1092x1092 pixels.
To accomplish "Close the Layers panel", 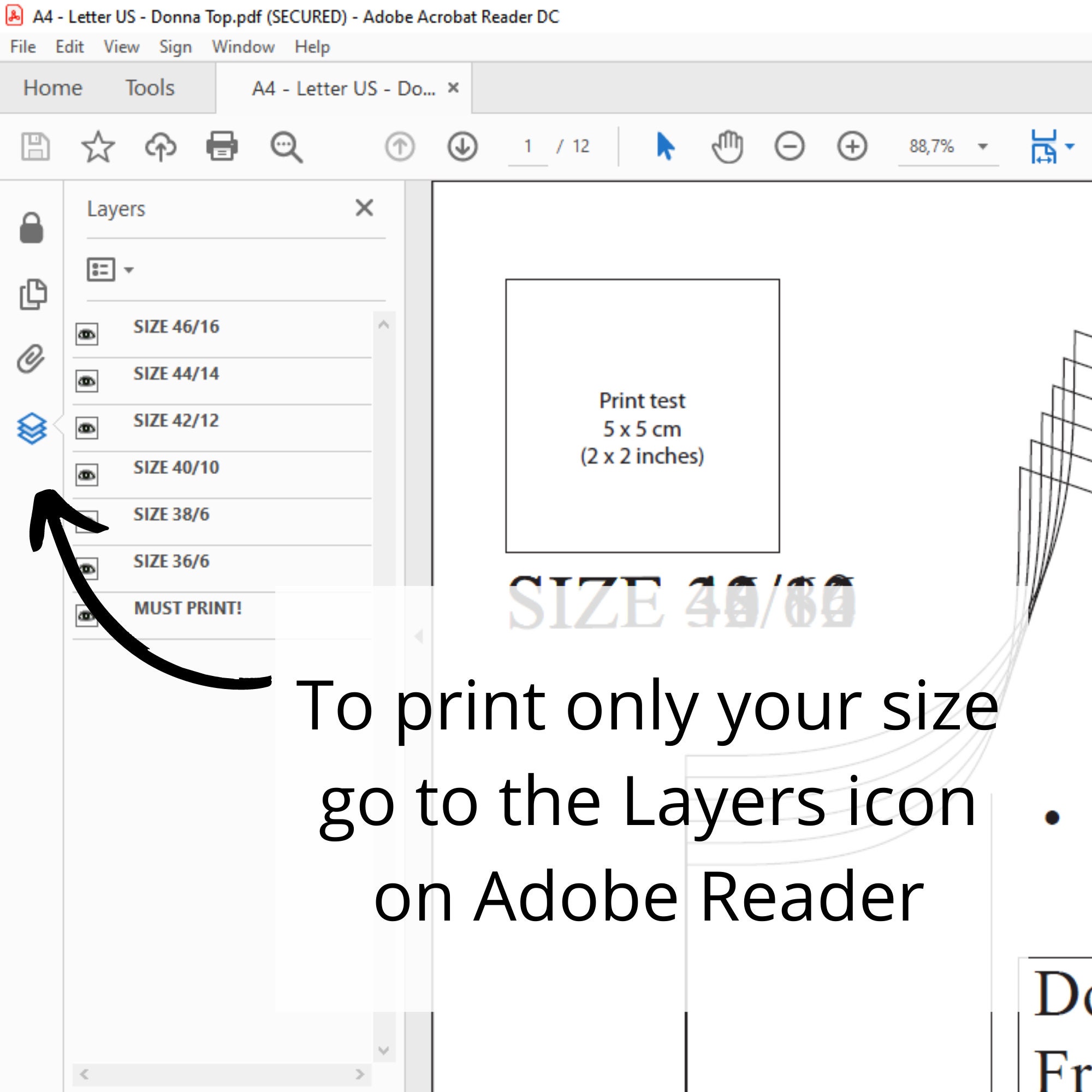I will click(x=364, y=208).
